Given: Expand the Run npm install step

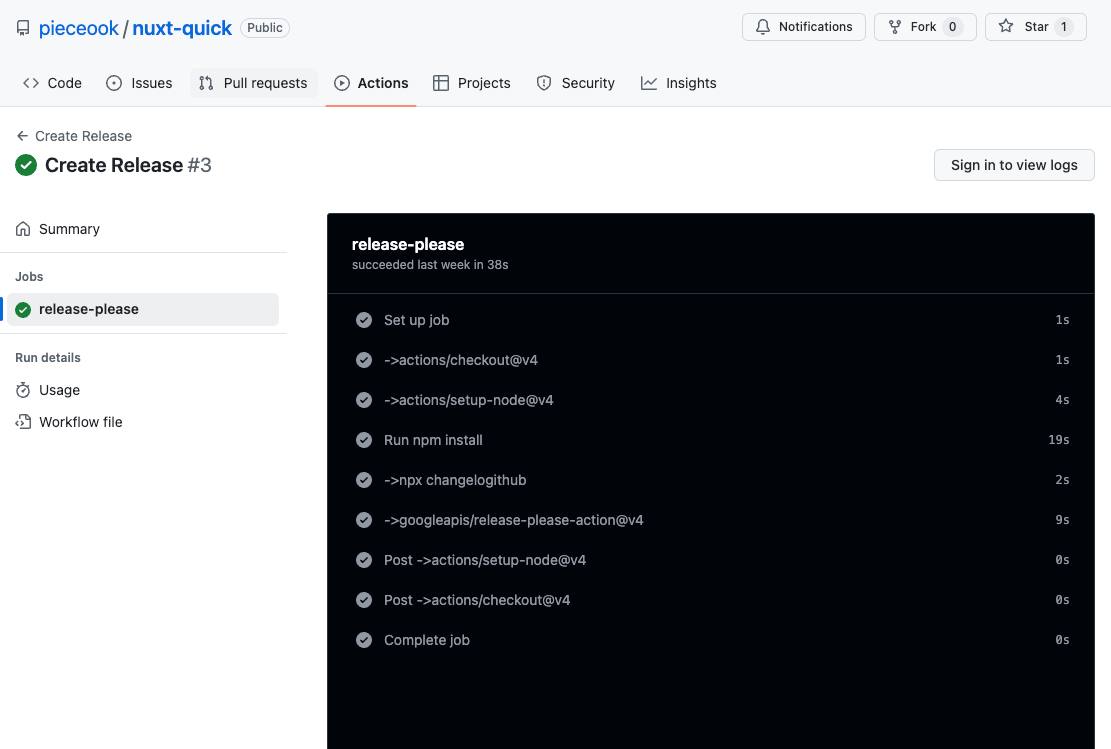Looking at the screenshot, I should [433, 440].
